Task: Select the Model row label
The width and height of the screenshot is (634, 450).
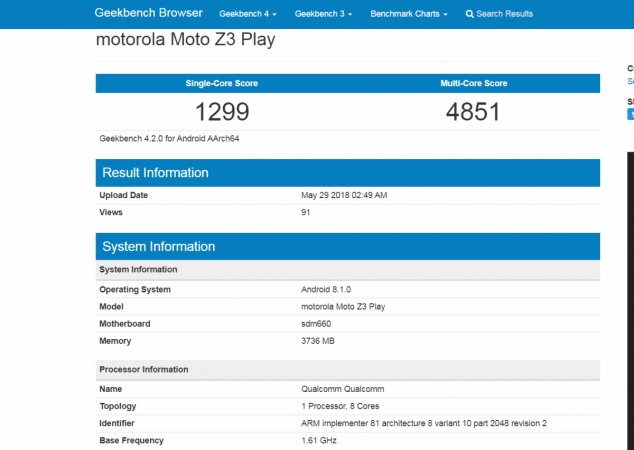Action: [x=111, y=306]
